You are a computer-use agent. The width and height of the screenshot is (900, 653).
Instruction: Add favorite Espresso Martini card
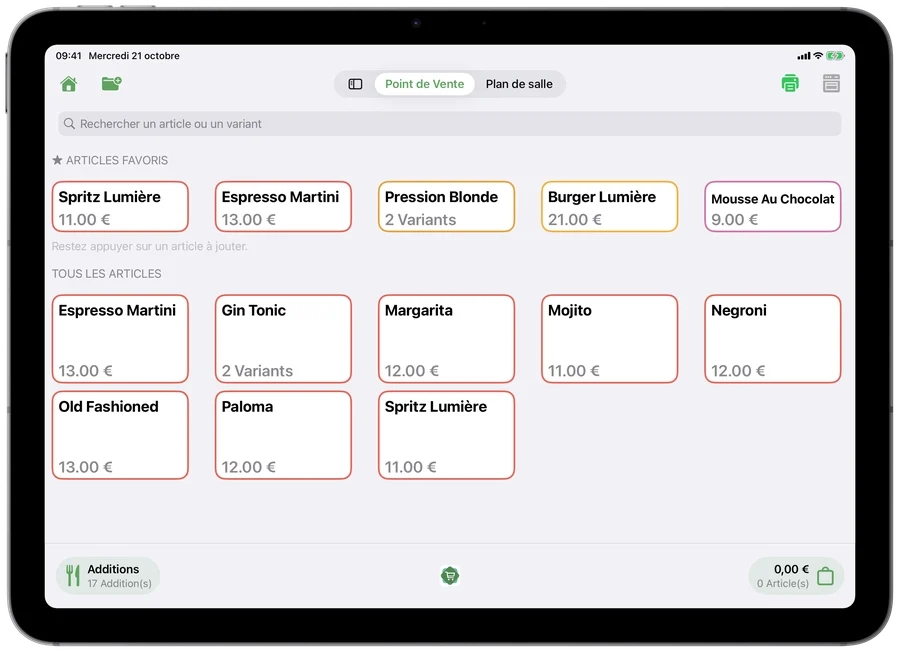[x=283, y=207]
